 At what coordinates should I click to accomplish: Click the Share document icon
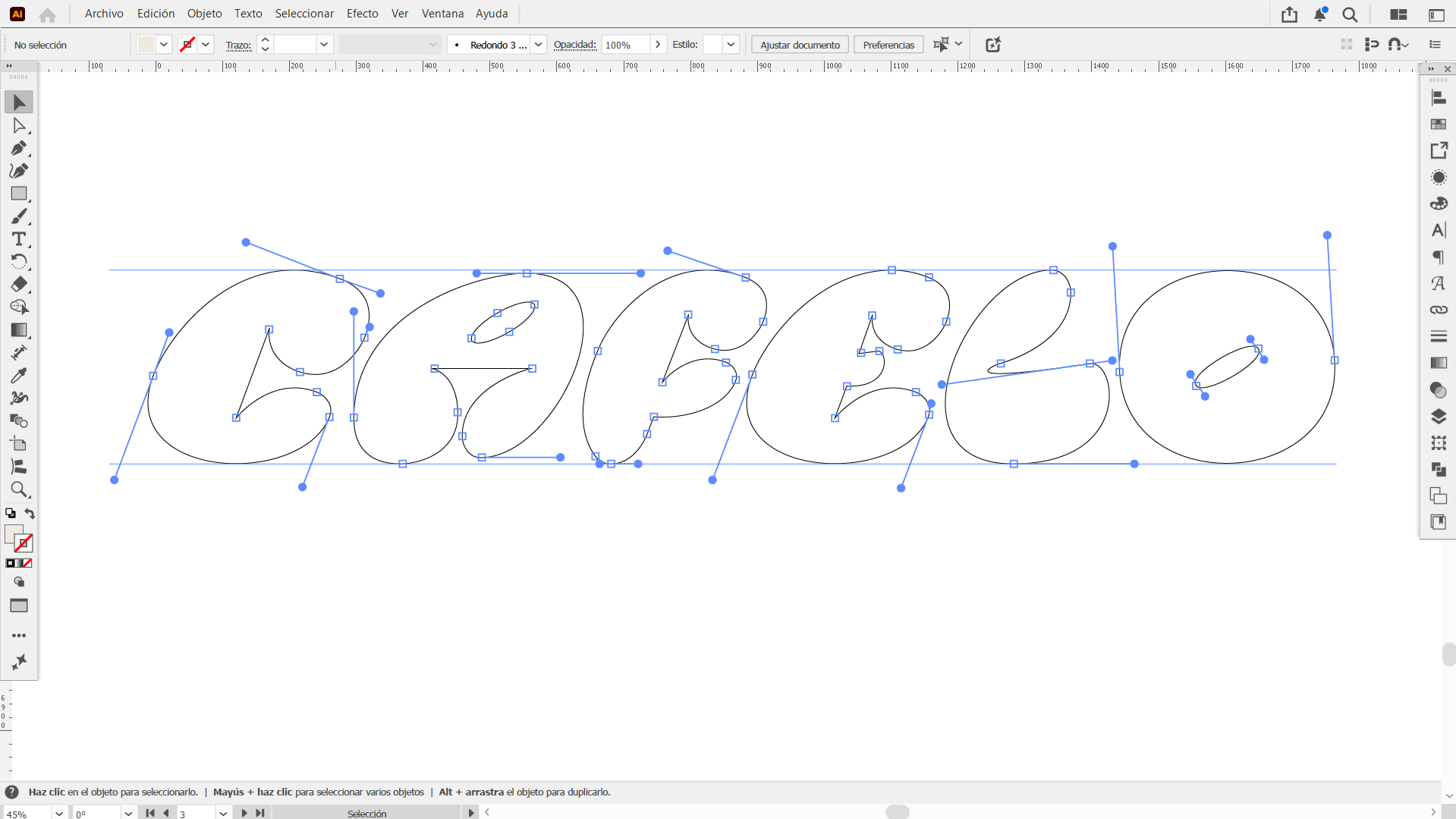1289,14
